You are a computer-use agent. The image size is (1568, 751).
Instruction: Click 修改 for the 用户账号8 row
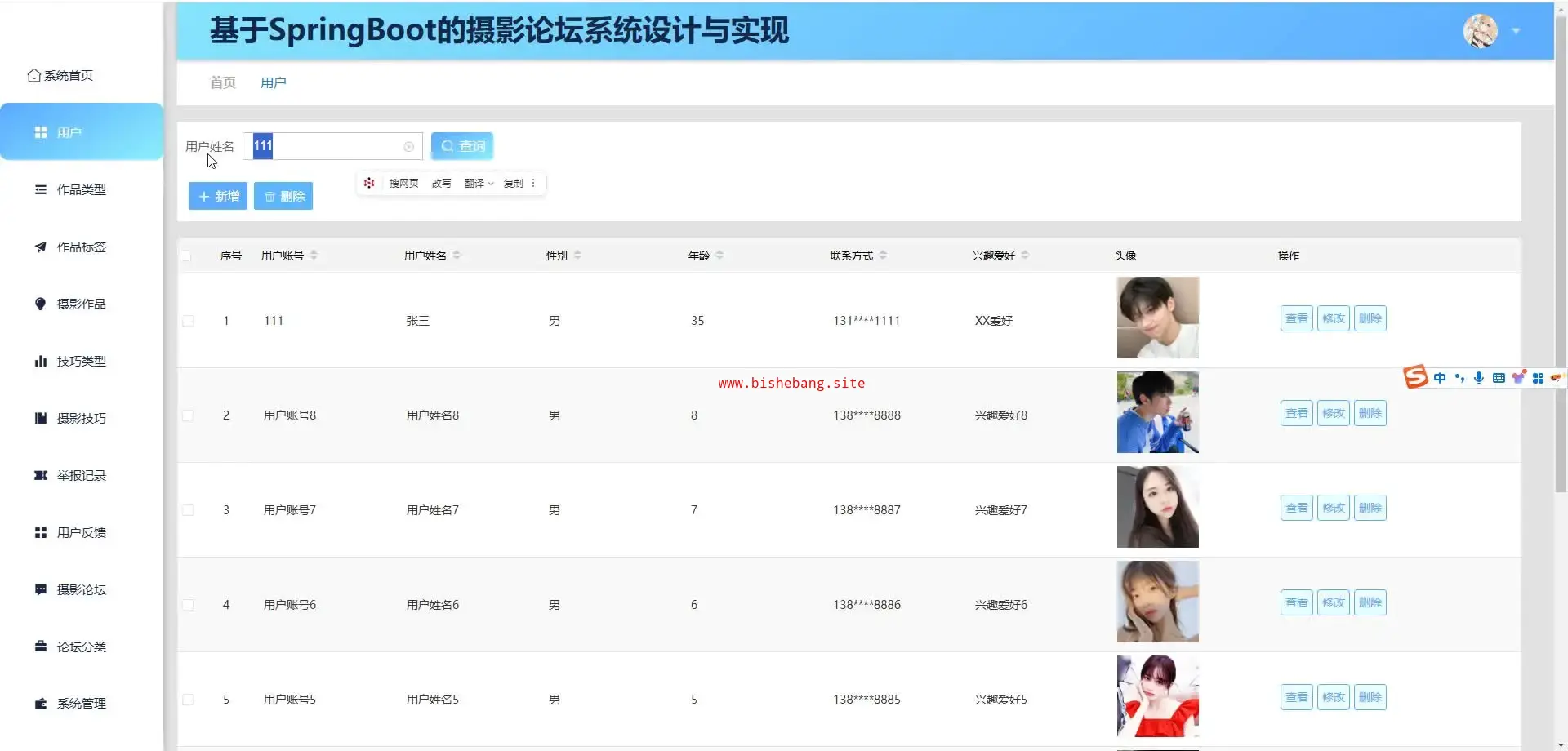[1333, 413]
